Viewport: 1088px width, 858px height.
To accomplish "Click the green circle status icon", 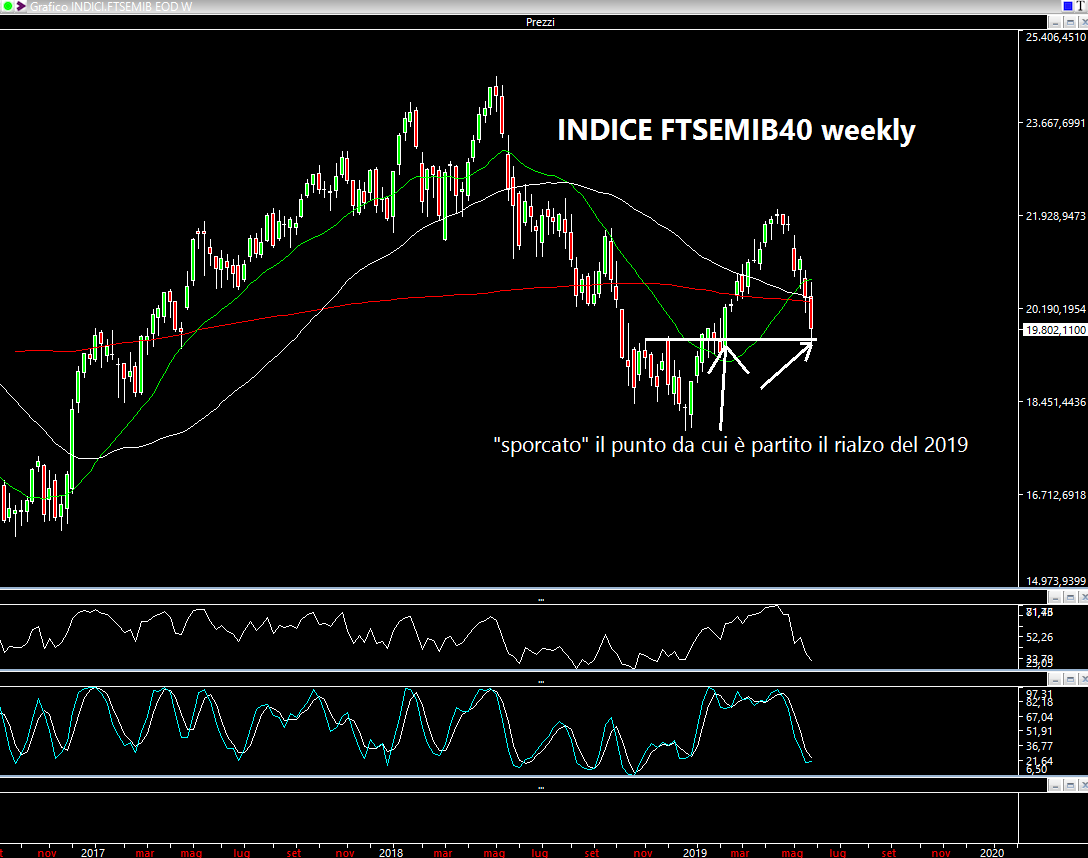I will 7,6.
